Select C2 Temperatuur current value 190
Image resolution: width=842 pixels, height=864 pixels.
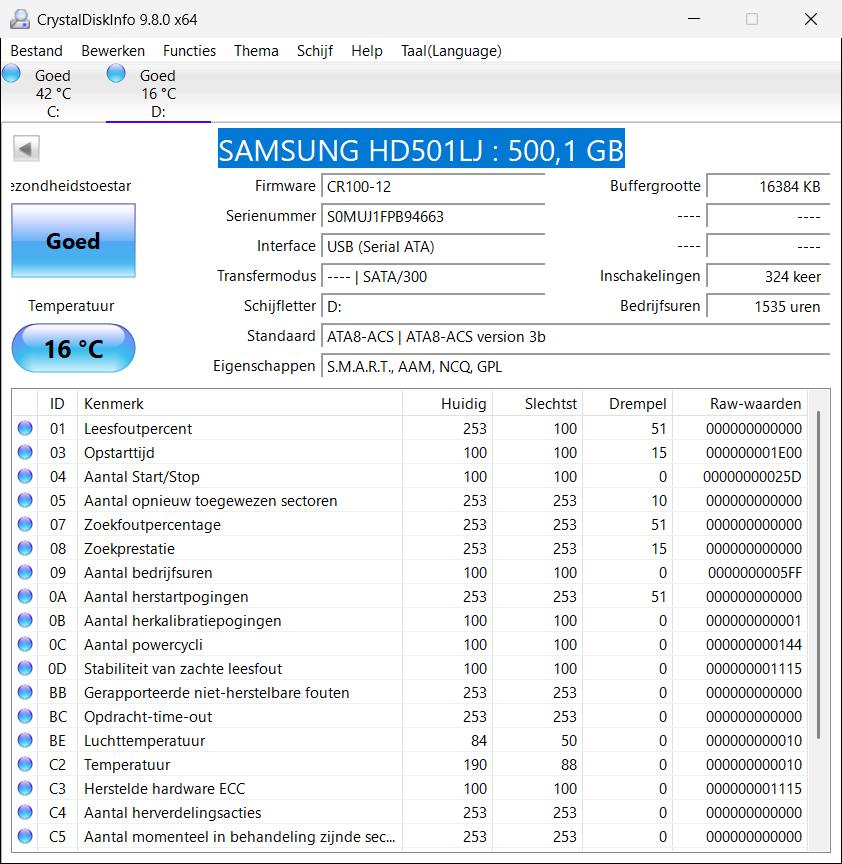point(475,765)
